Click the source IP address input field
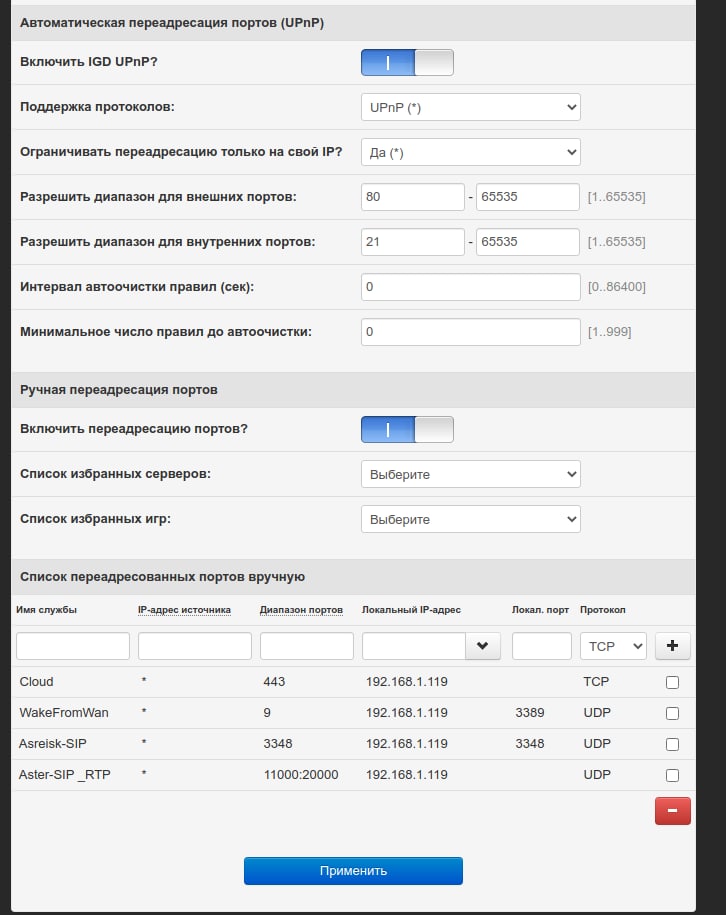 pyautogui.click(x=195, y=646)
